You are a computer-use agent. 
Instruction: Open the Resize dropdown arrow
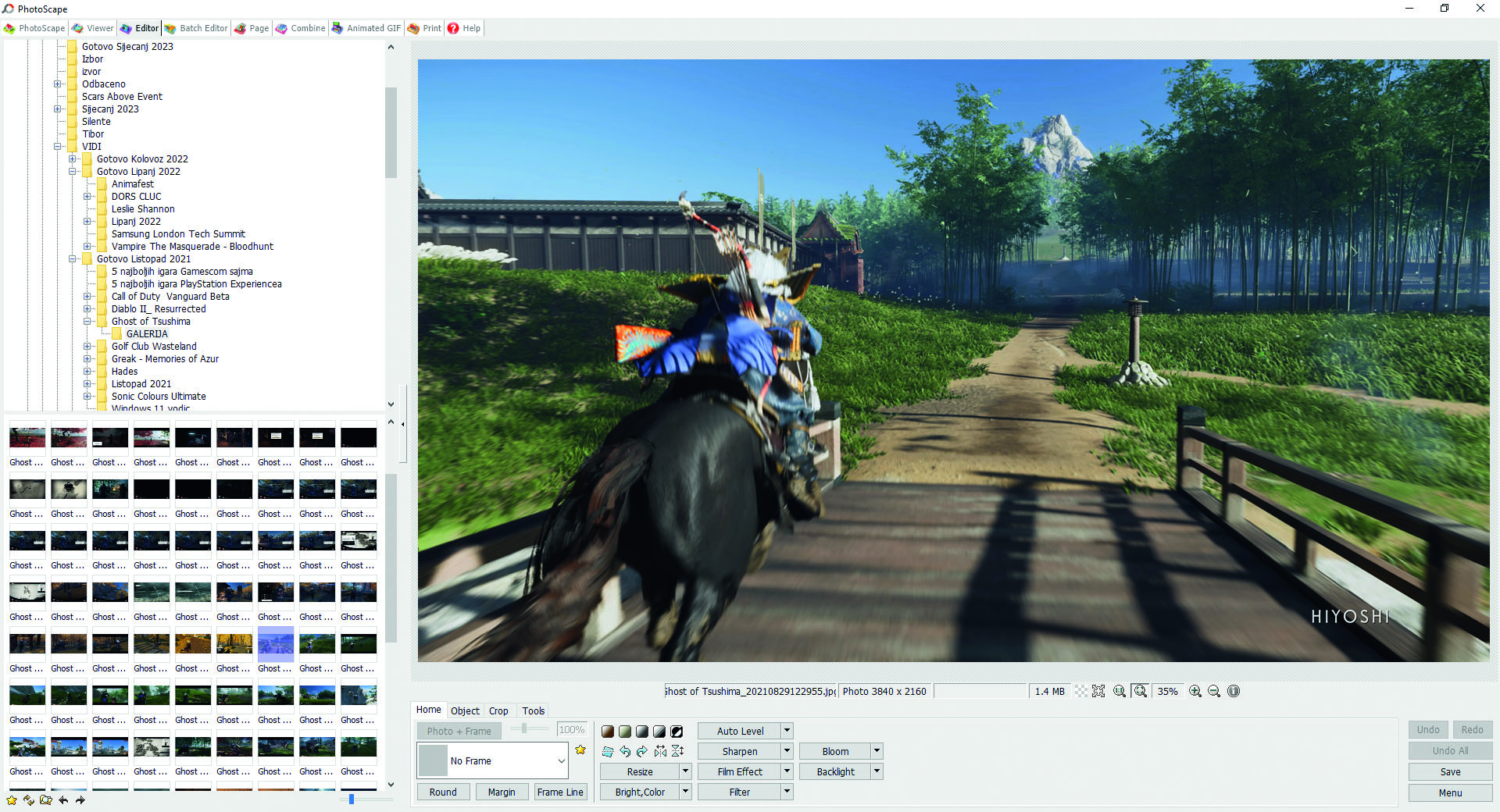pyautogui.click(x=686, y=771)
